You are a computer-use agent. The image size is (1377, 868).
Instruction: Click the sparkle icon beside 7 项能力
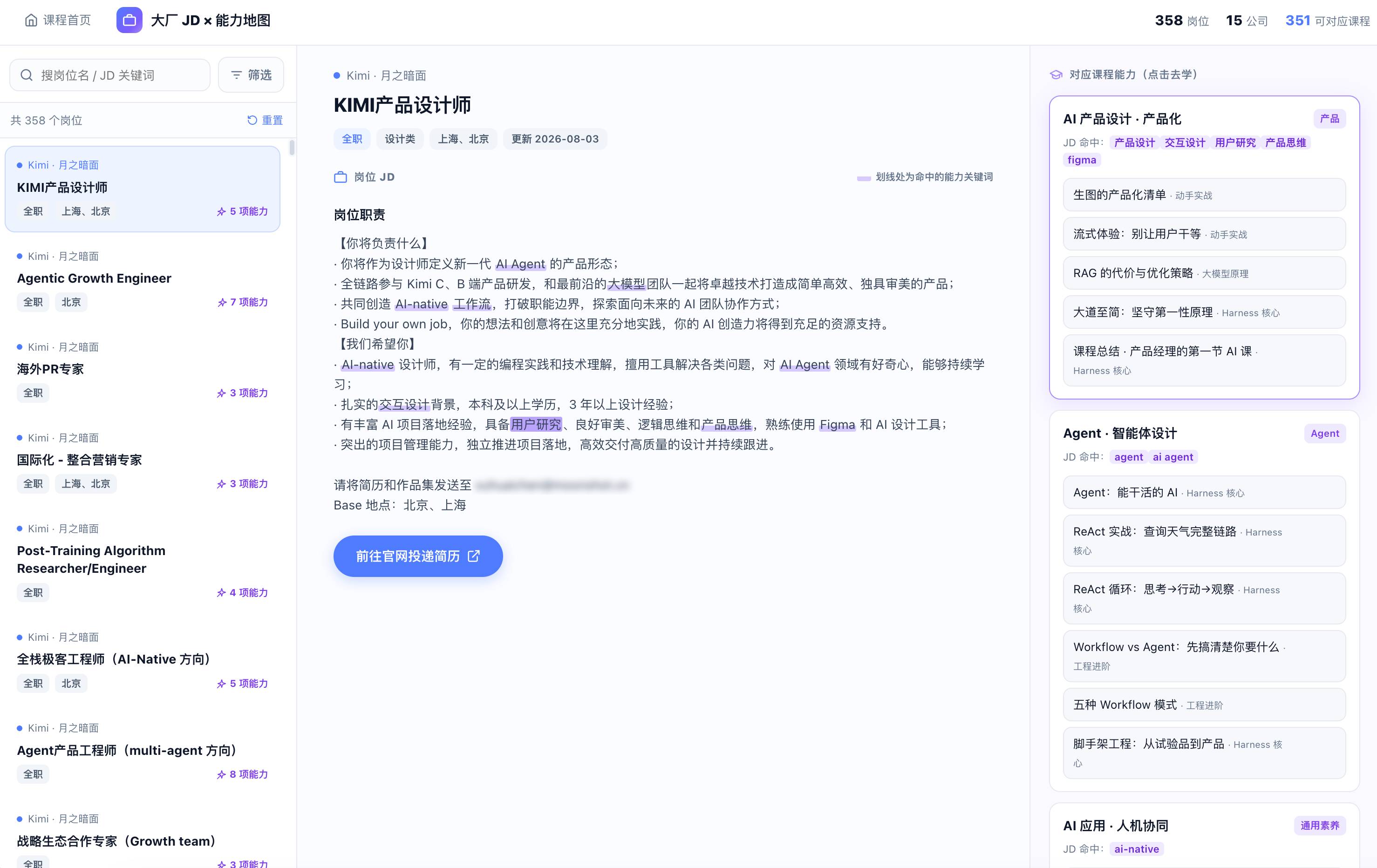pyautogui.click(x=222, y=303)
